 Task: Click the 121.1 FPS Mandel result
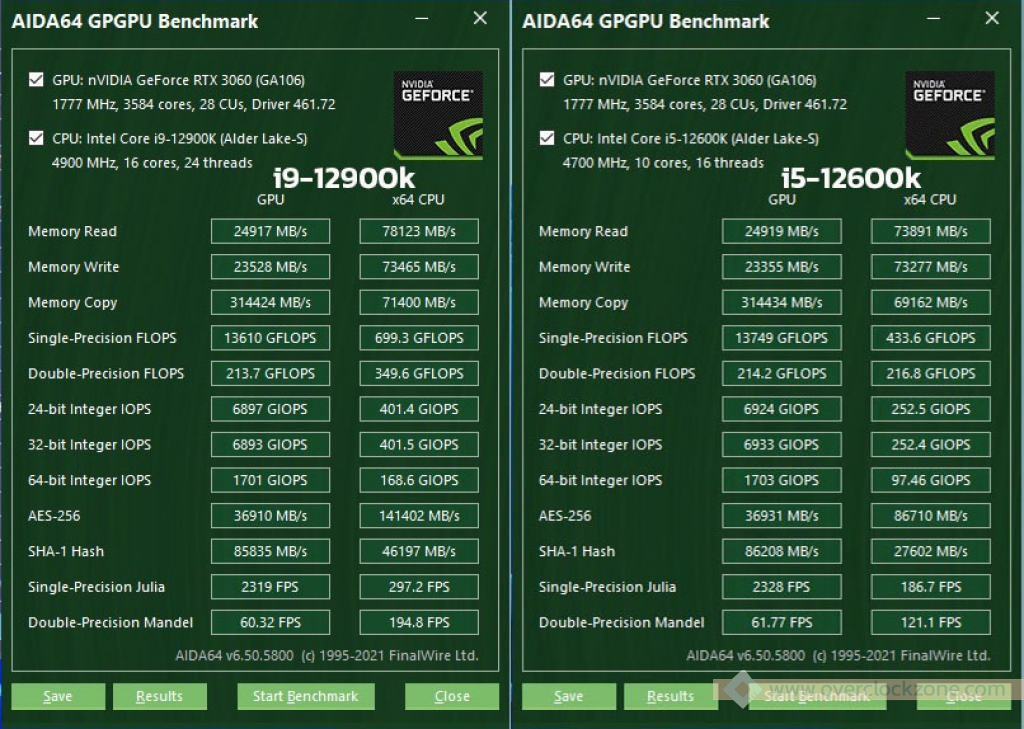click(x=931, y=623)
